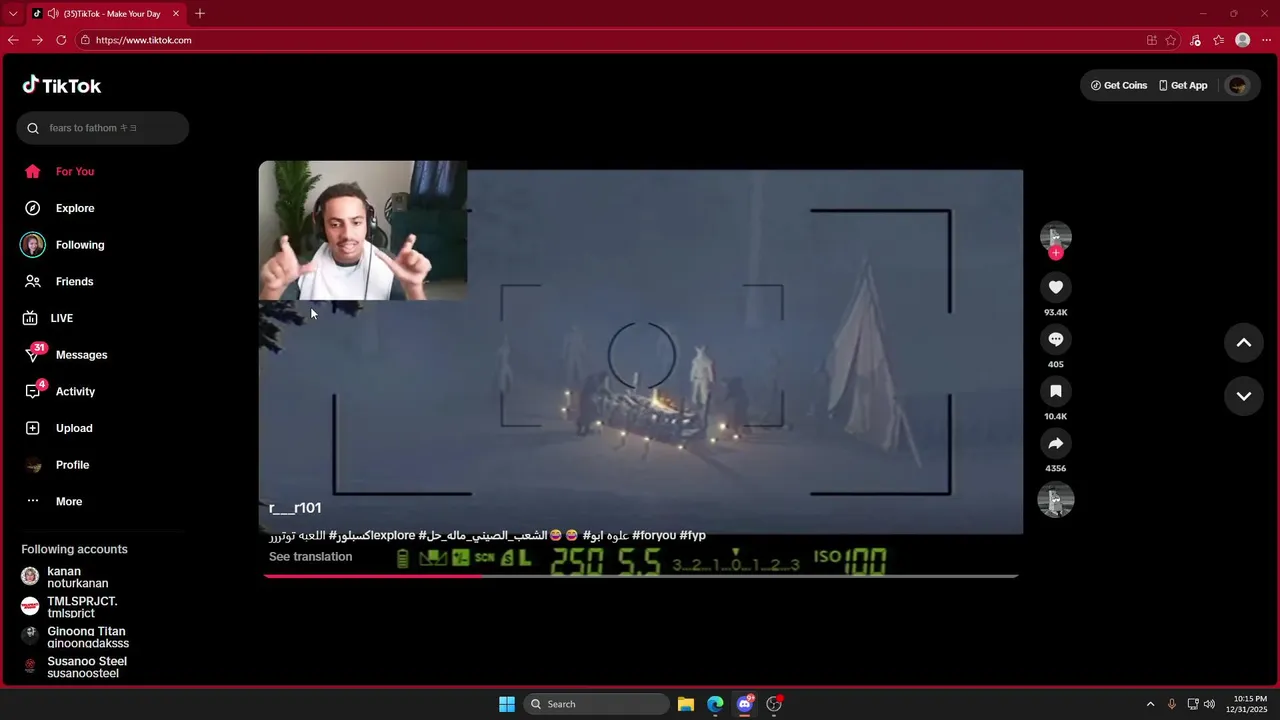Click the #foryou hashtag

tap(654, 535)
